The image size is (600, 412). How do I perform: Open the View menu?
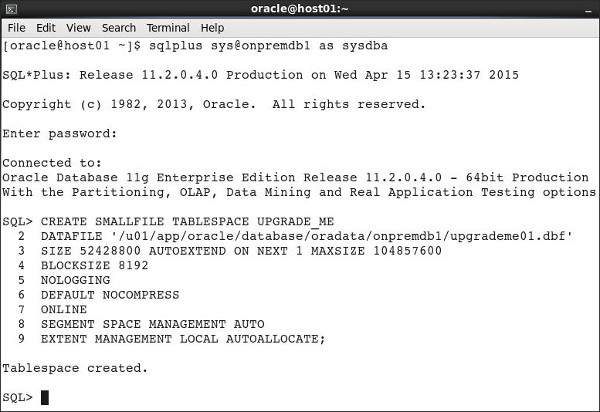pos(78,28)
